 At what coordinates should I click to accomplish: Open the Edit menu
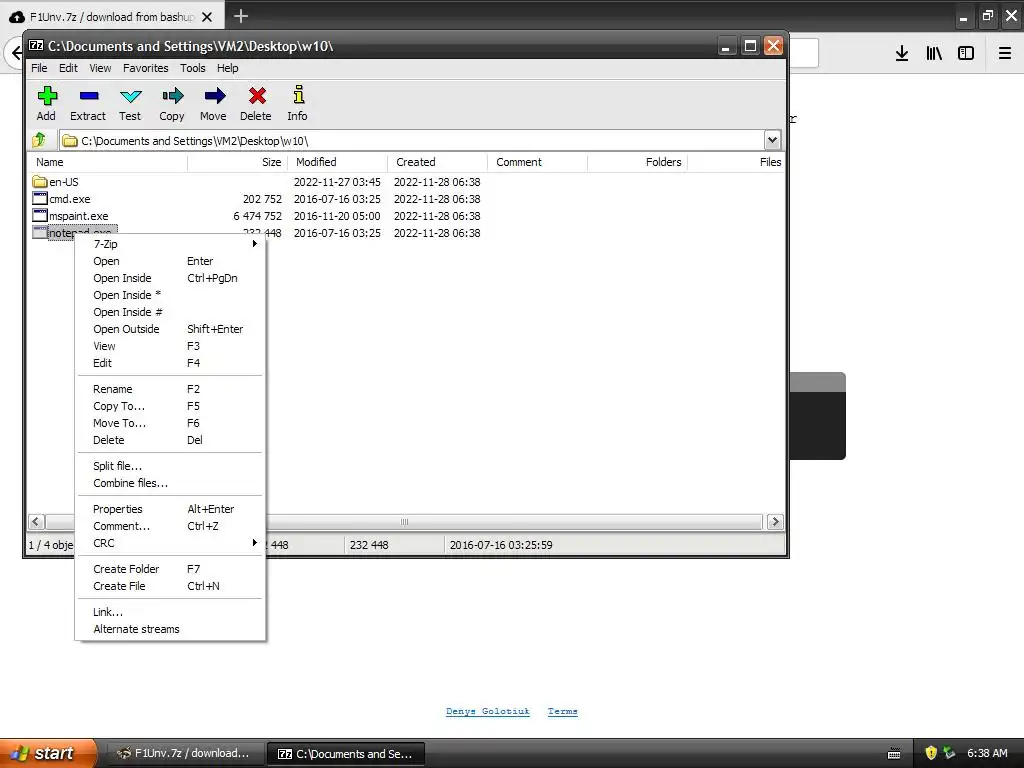pos(68,68)
